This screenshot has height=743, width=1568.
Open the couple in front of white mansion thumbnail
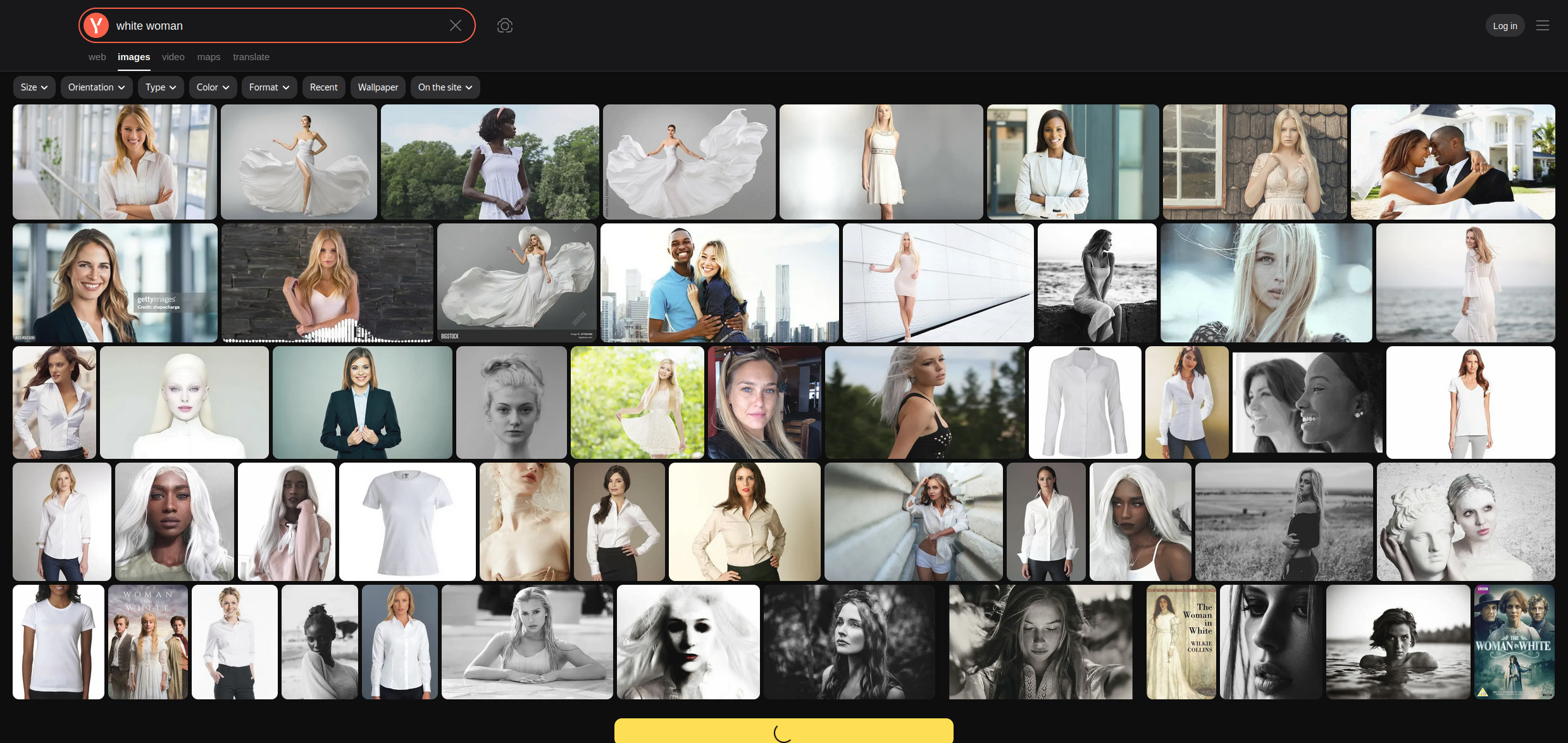1453,162
